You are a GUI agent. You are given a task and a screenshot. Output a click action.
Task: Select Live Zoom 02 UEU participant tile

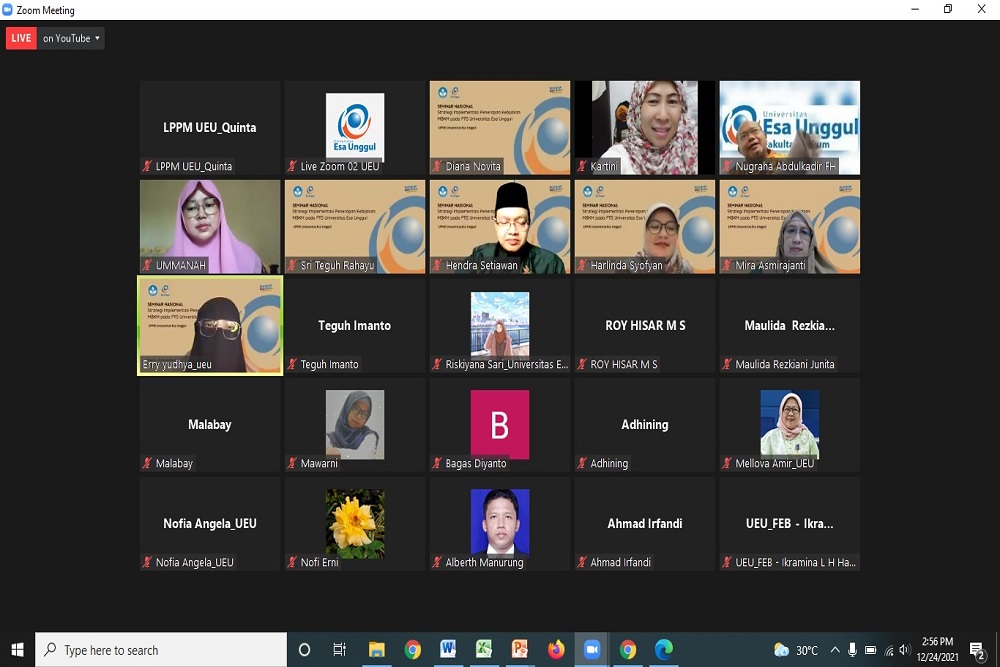coord(355,128)
